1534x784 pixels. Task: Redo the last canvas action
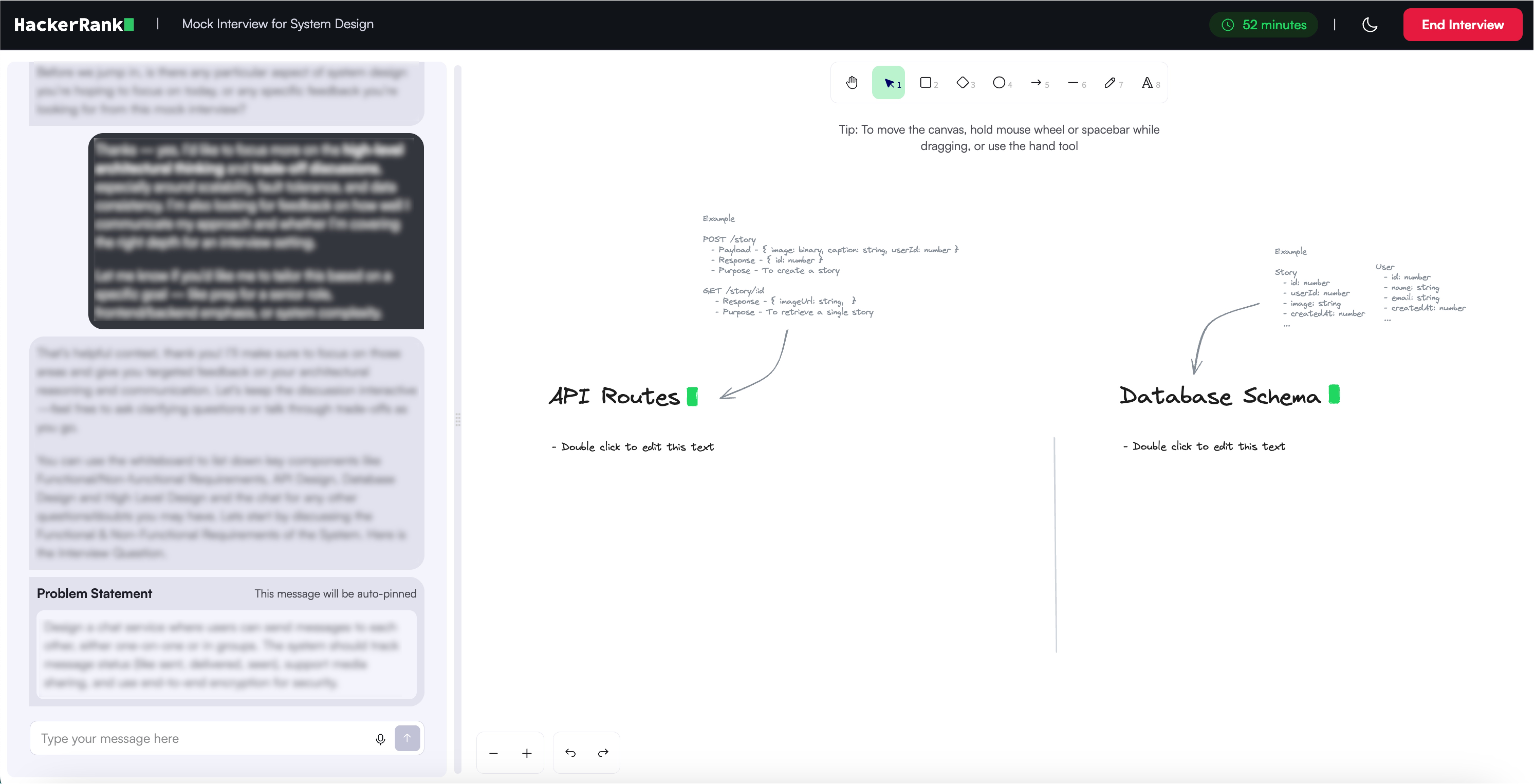click(x=603, y=753)
